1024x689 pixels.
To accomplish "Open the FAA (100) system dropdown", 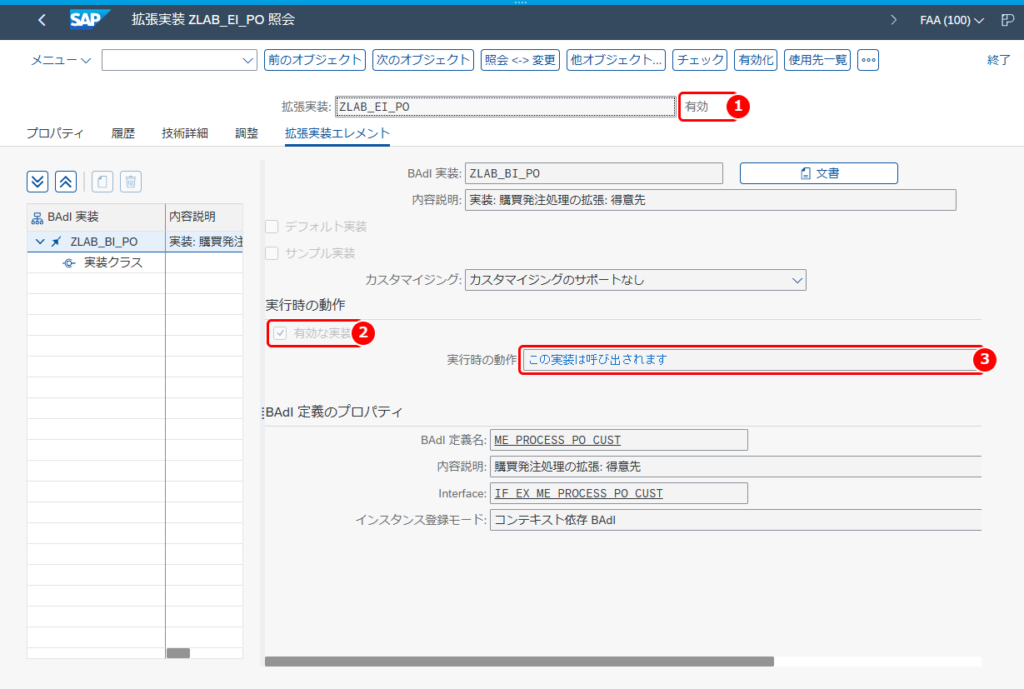I will [x=952, y=20].
